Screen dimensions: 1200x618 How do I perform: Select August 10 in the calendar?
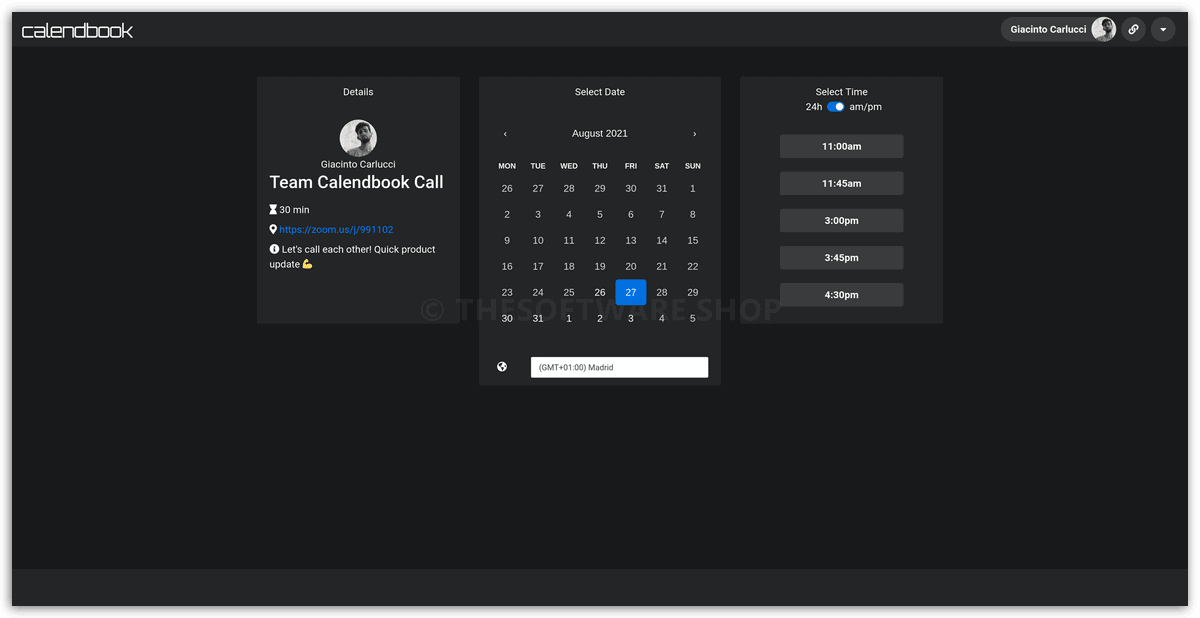pos(538,240)
